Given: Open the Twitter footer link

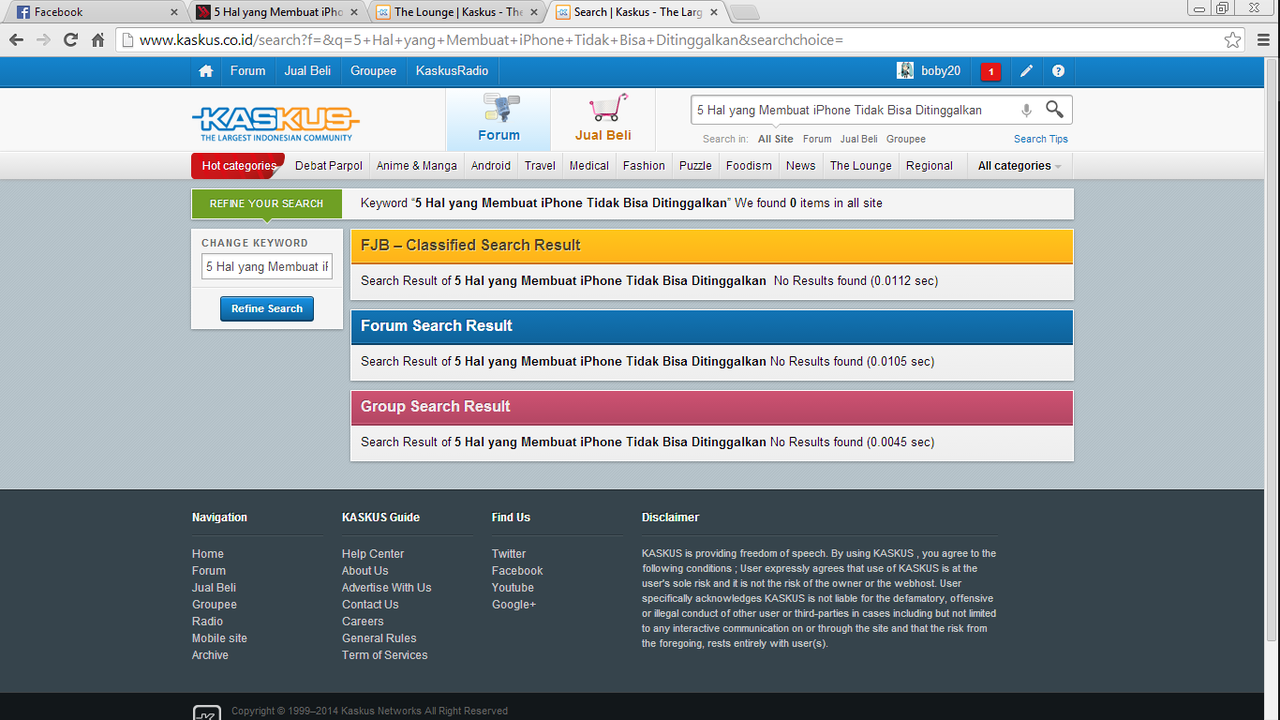Looking at the screenshot, I should (509, 554).
